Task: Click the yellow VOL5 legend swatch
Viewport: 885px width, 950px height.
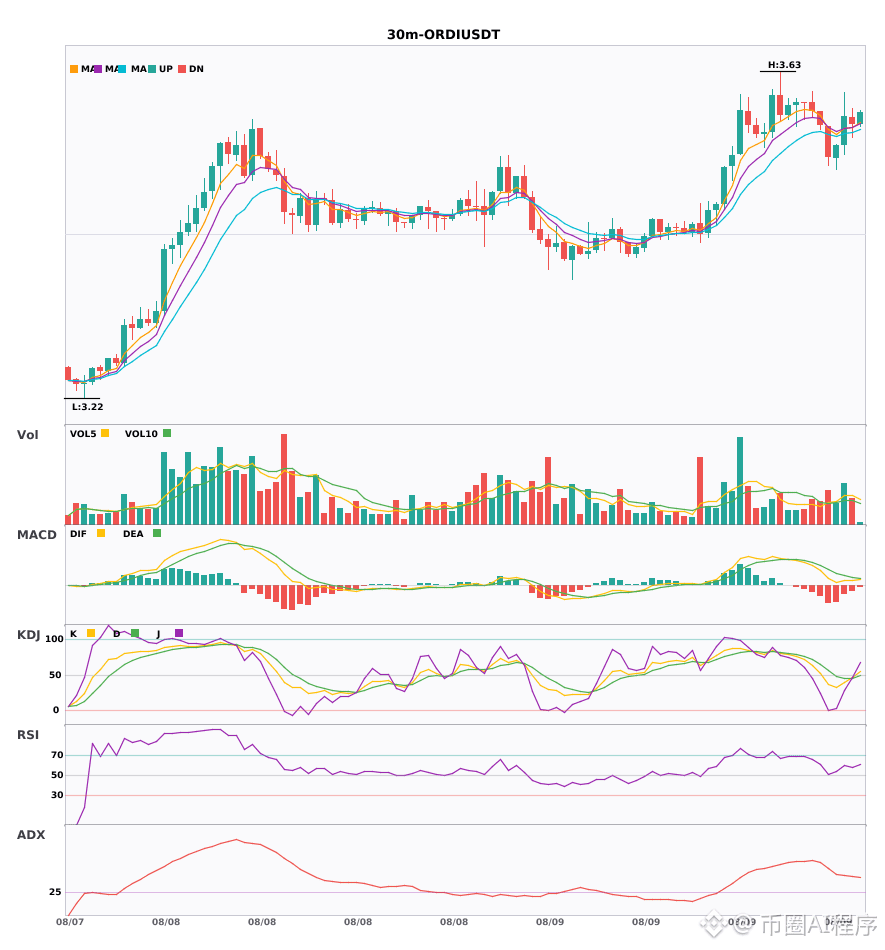Action: [x=105, y=433]
